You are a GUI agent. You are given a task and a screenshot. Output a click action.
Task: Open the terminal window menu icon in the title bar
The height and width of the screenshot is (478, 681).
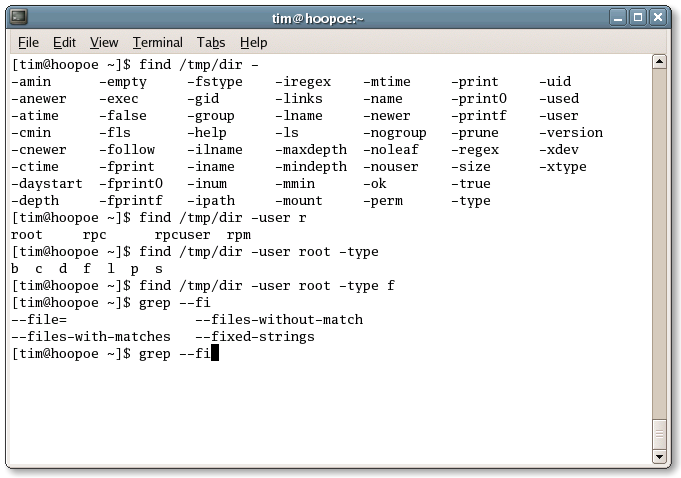coord(19,17)
